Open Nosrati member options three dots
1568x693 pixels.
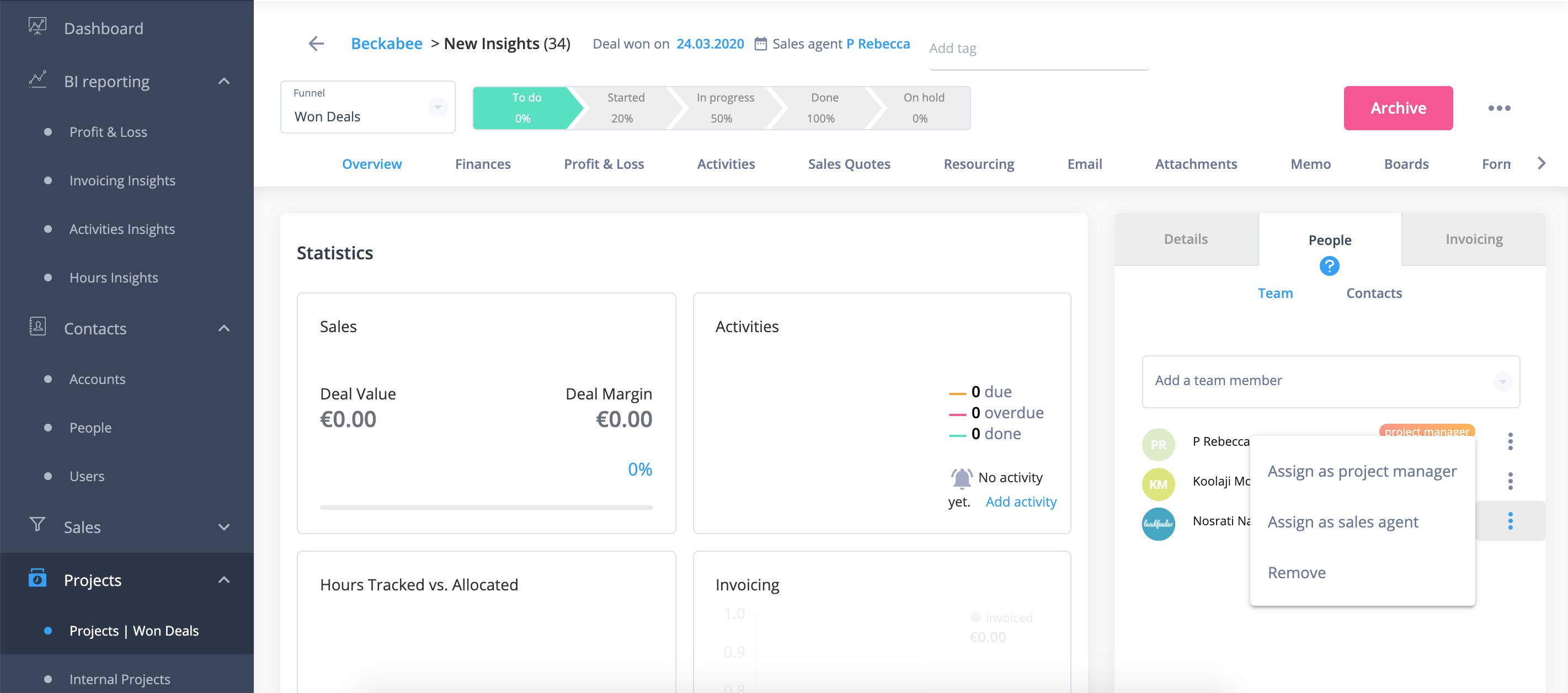(x=1510, y=521)
